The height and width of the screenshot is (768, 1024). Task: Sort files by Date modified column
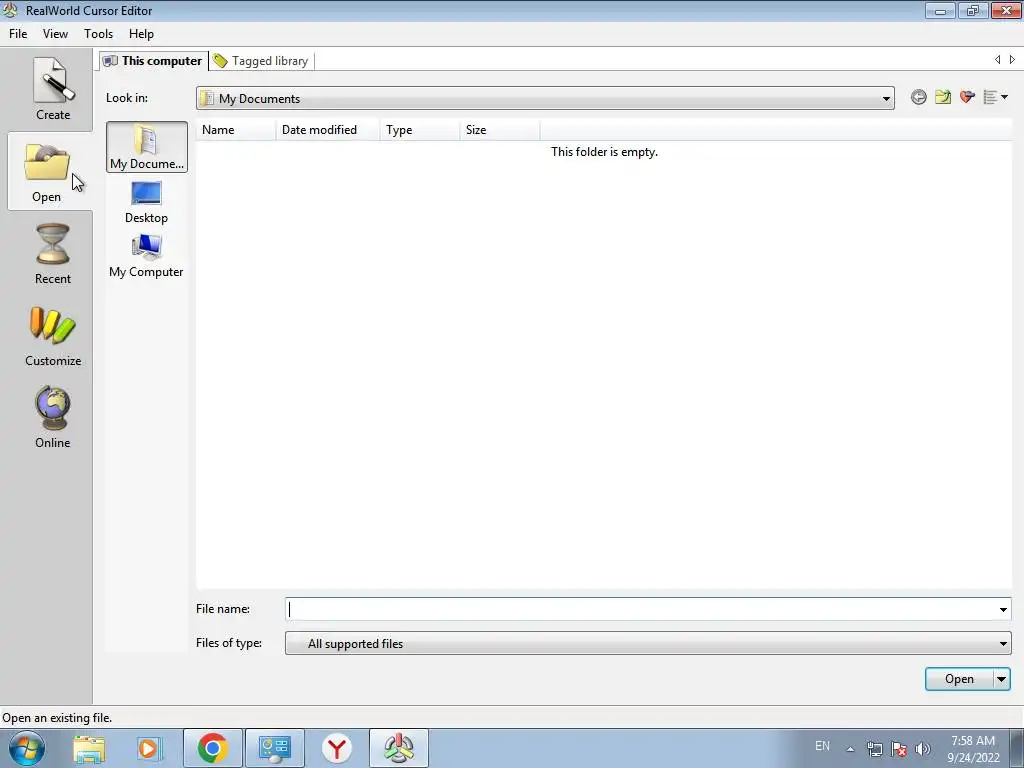coord(328,130)
